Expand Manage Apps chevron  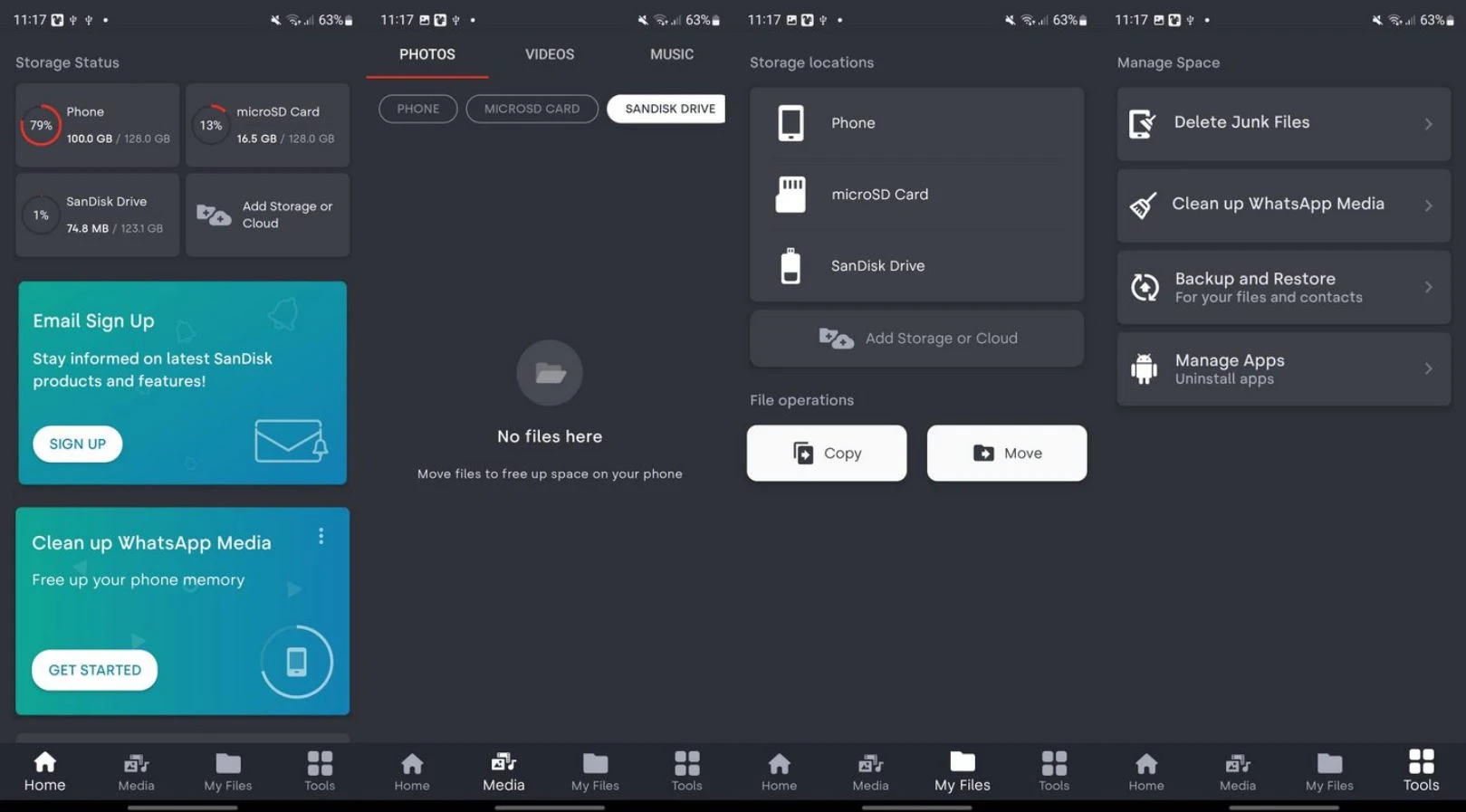coord(1428,368)
